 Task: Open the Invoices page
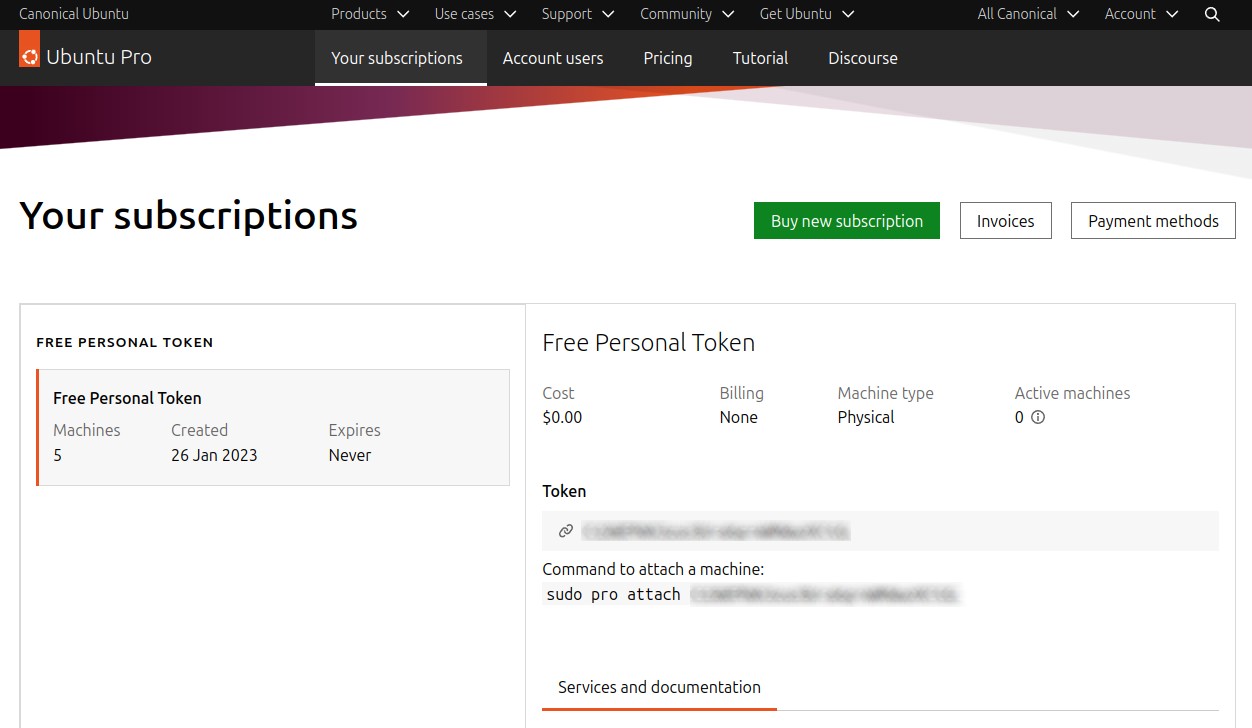pos(1006,221)
